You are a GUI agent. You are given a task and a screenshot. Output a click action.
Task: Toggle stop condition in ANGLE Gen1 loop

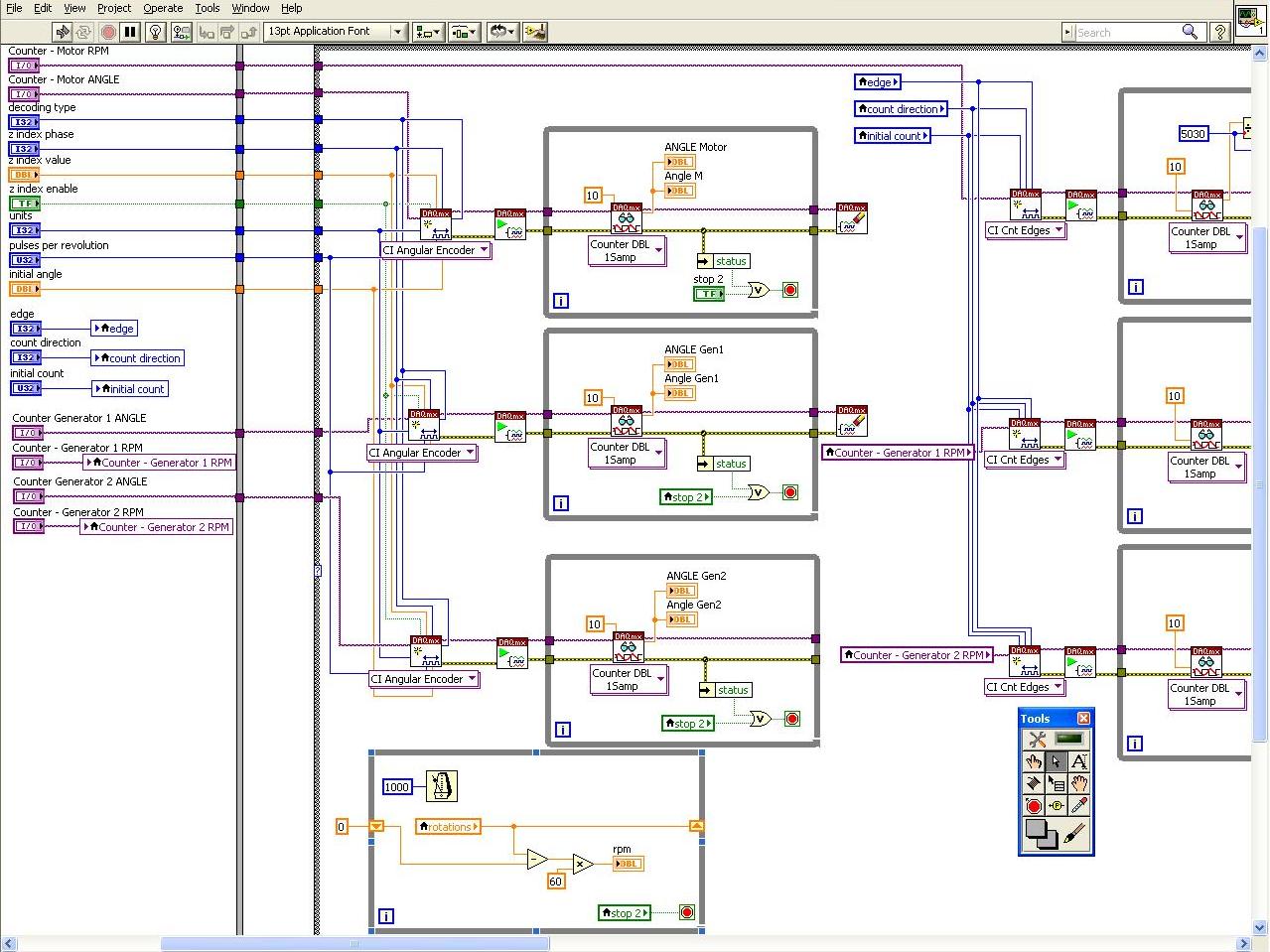click(x=790, y=492)
